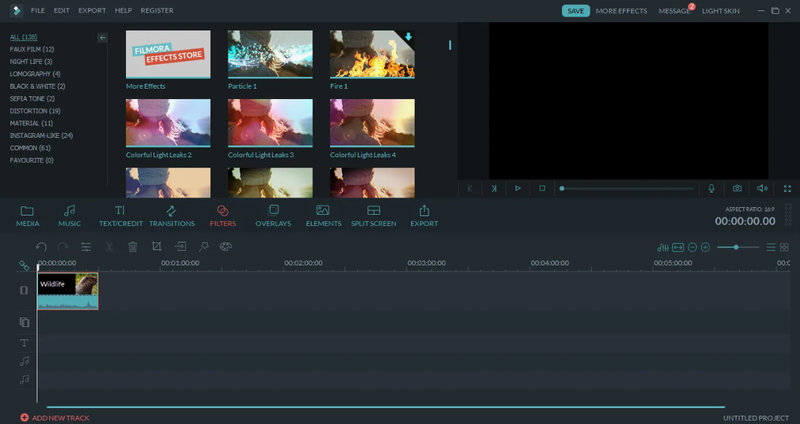Select Colorful Light Leaks 2 thumbnail
Image resolution: width=800 pixels, height=424 pixels.
[x=168, y=123]
